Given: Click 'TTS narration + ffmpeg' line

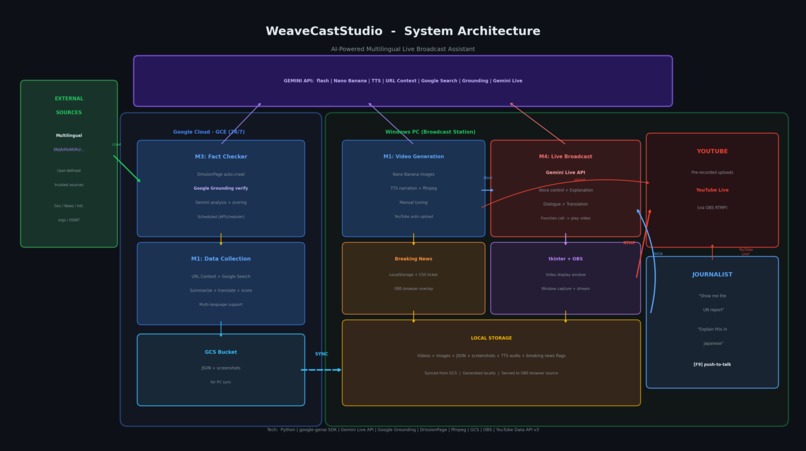Looking at the screenshot, I should point(413,188).
